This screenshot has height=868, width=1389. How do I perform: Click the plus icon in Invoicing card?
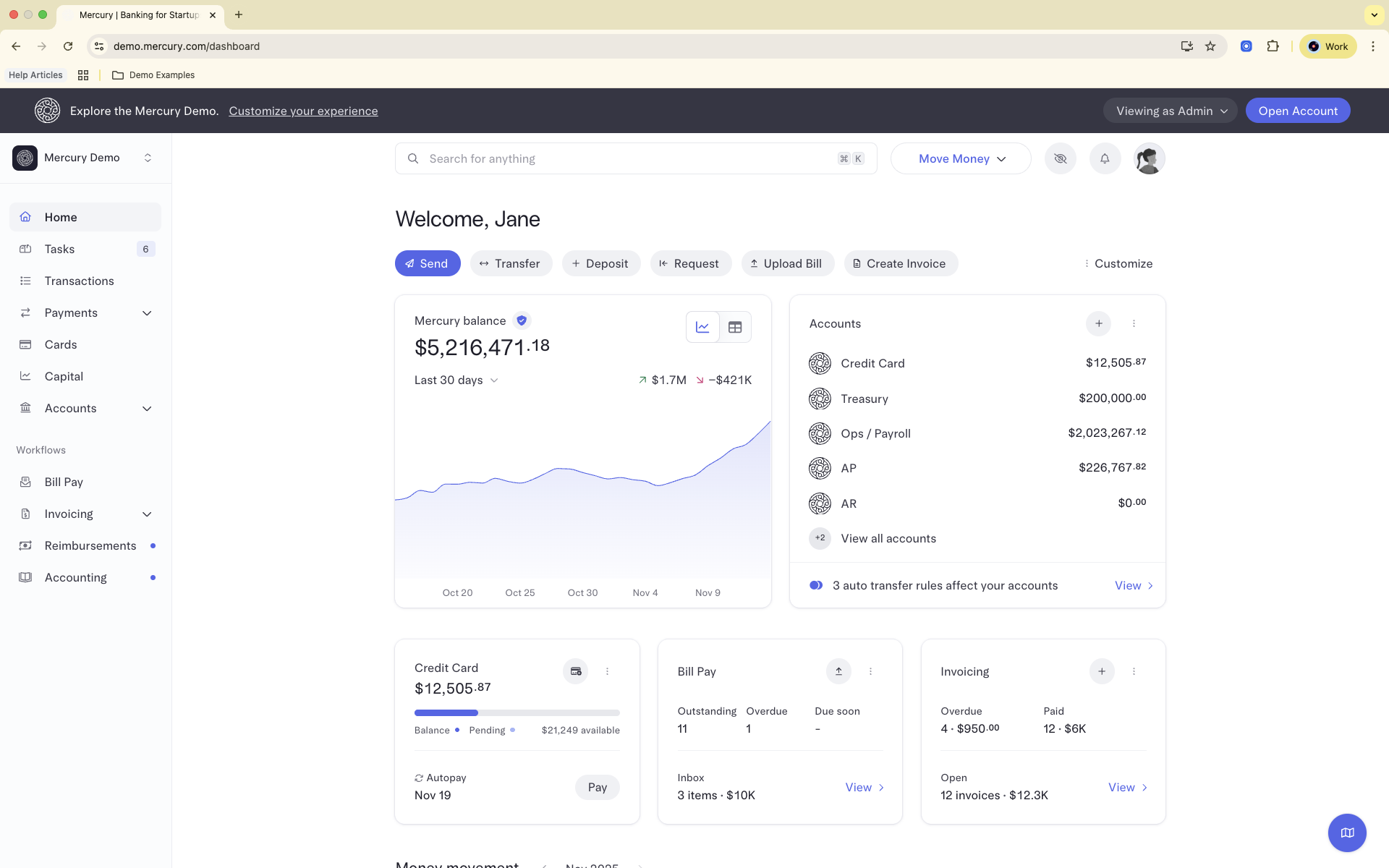(x=1101, y=671)
